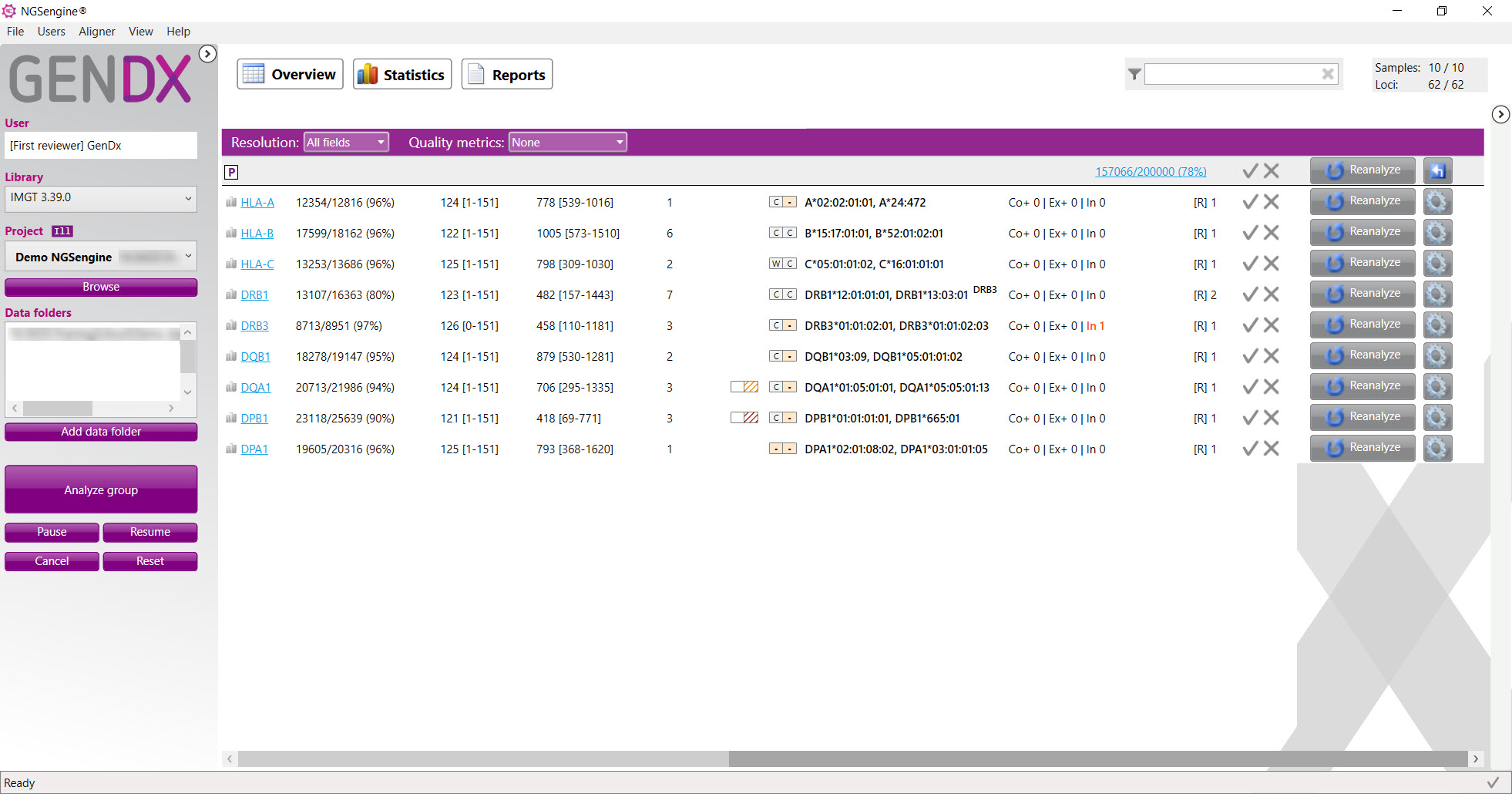Open settings gear for DRB1 row
Image resolution: width=1512 pixels, height=794 pixels.
(1437, 294)
